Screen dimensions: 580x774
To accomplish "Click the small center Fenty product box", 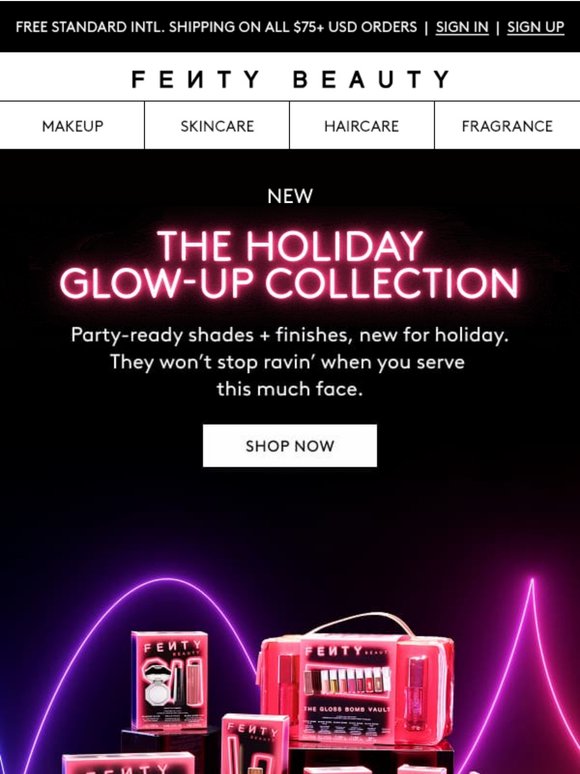I will point(255,744).
